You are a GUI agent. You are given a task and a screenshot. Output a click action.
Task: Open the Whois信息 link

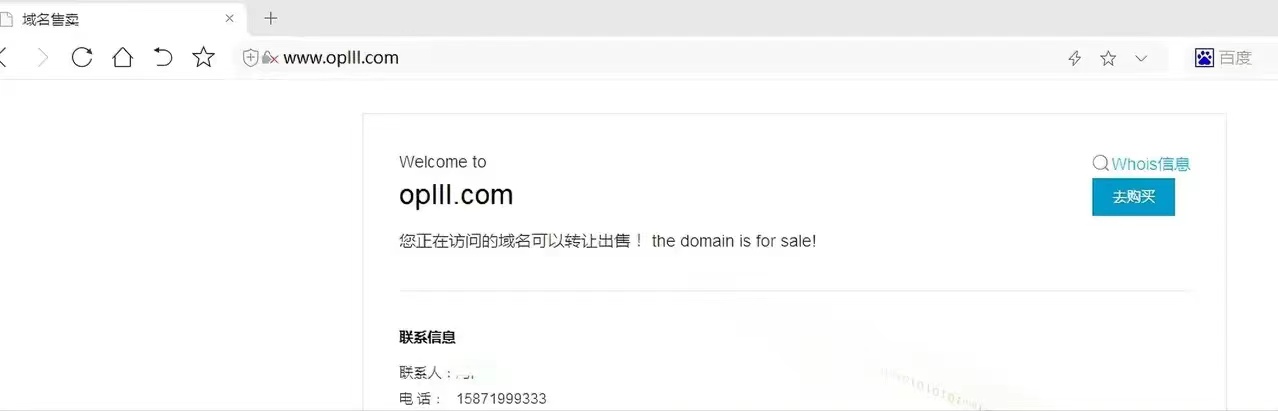pos(1141,164)
